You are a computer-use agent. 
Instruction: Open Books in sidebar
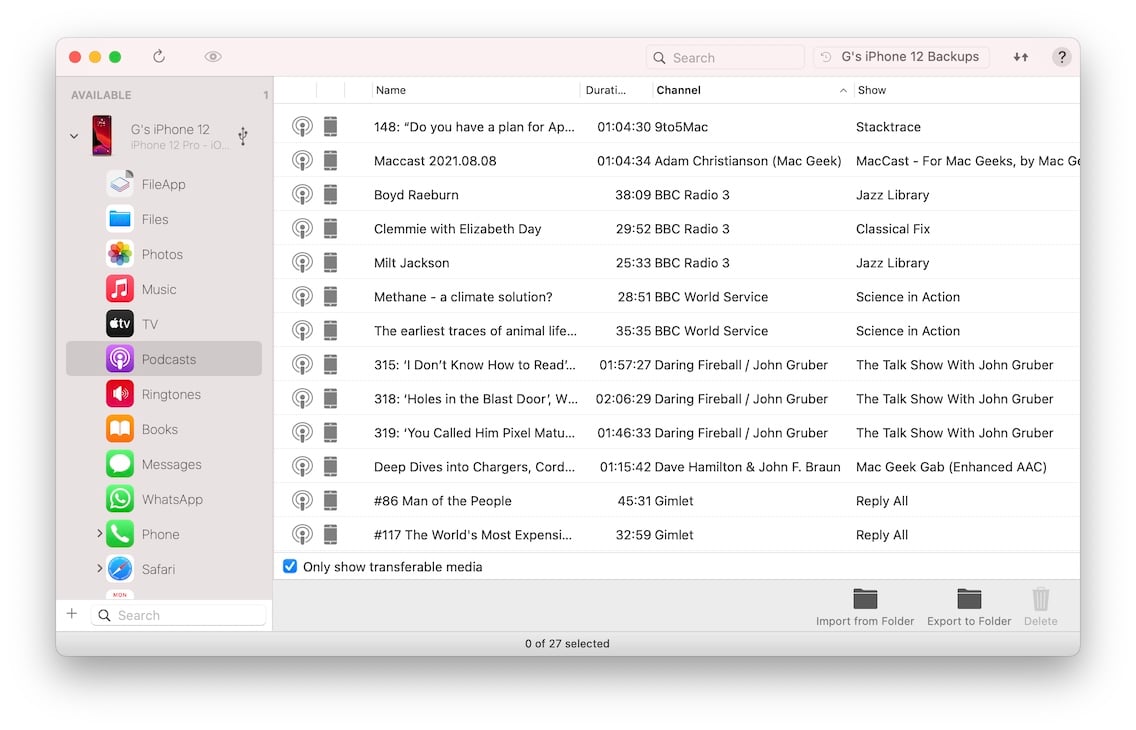coord(164,429)
